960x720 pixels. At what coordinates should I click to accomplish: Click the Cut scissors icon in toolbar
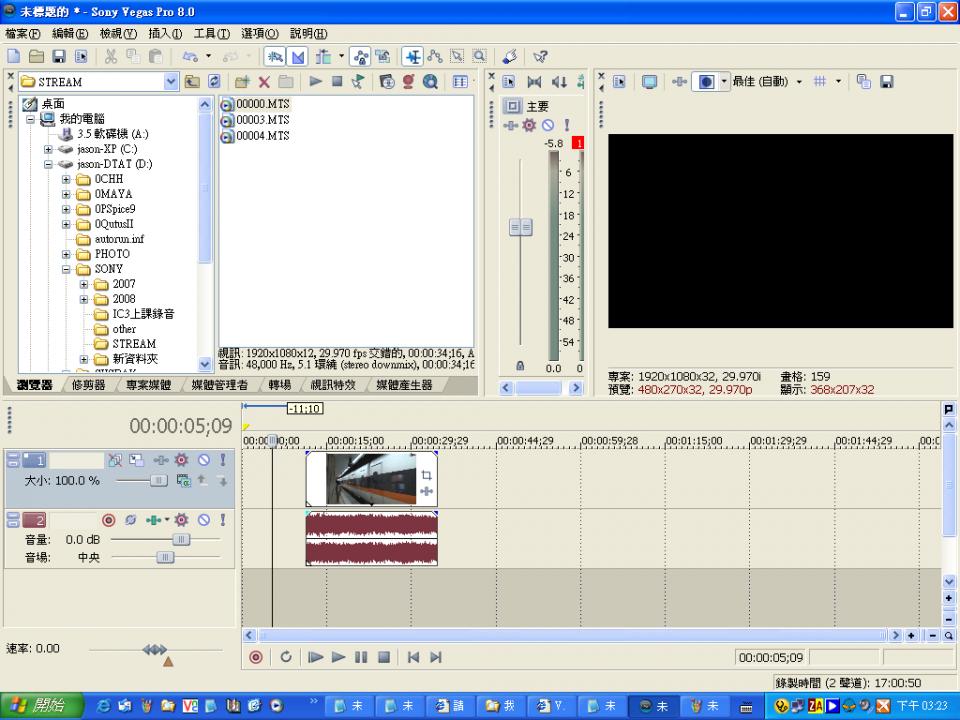coord(110,57)
